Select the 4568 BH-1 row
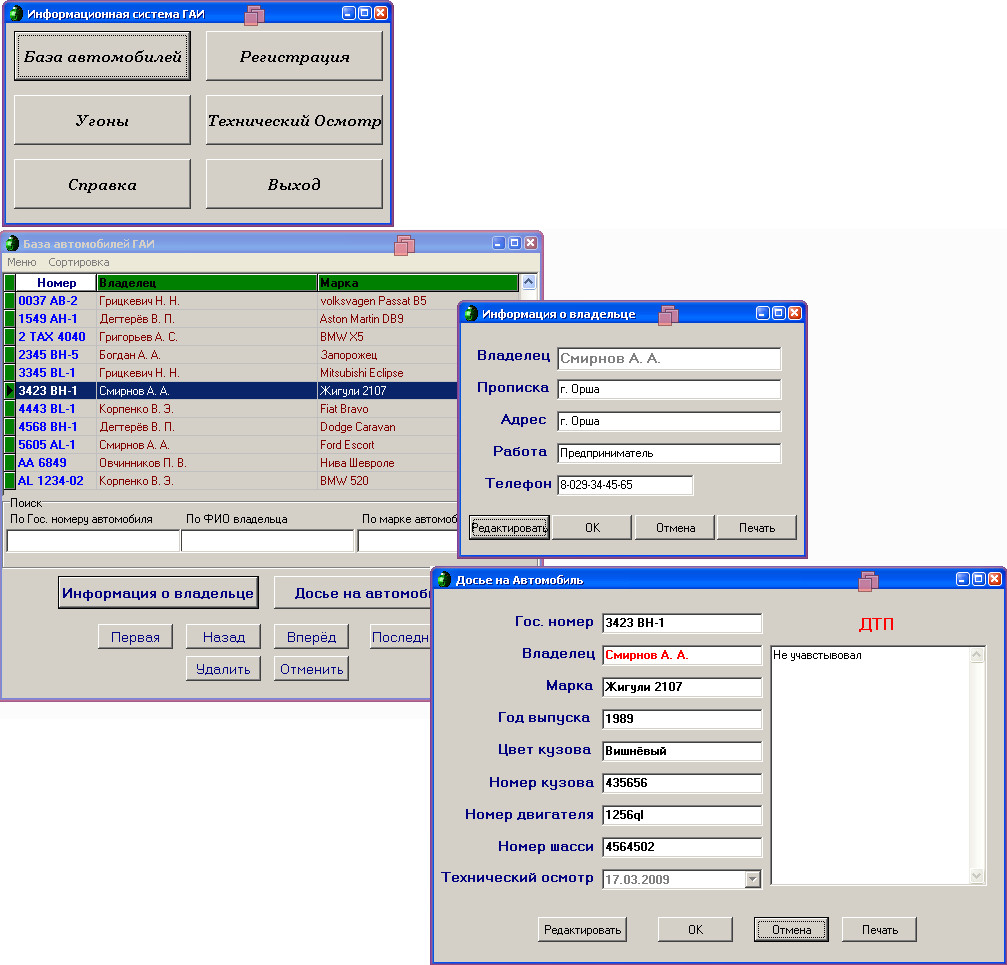The height and width of the screenshot is (965, 1007). [x=231, y=426]
